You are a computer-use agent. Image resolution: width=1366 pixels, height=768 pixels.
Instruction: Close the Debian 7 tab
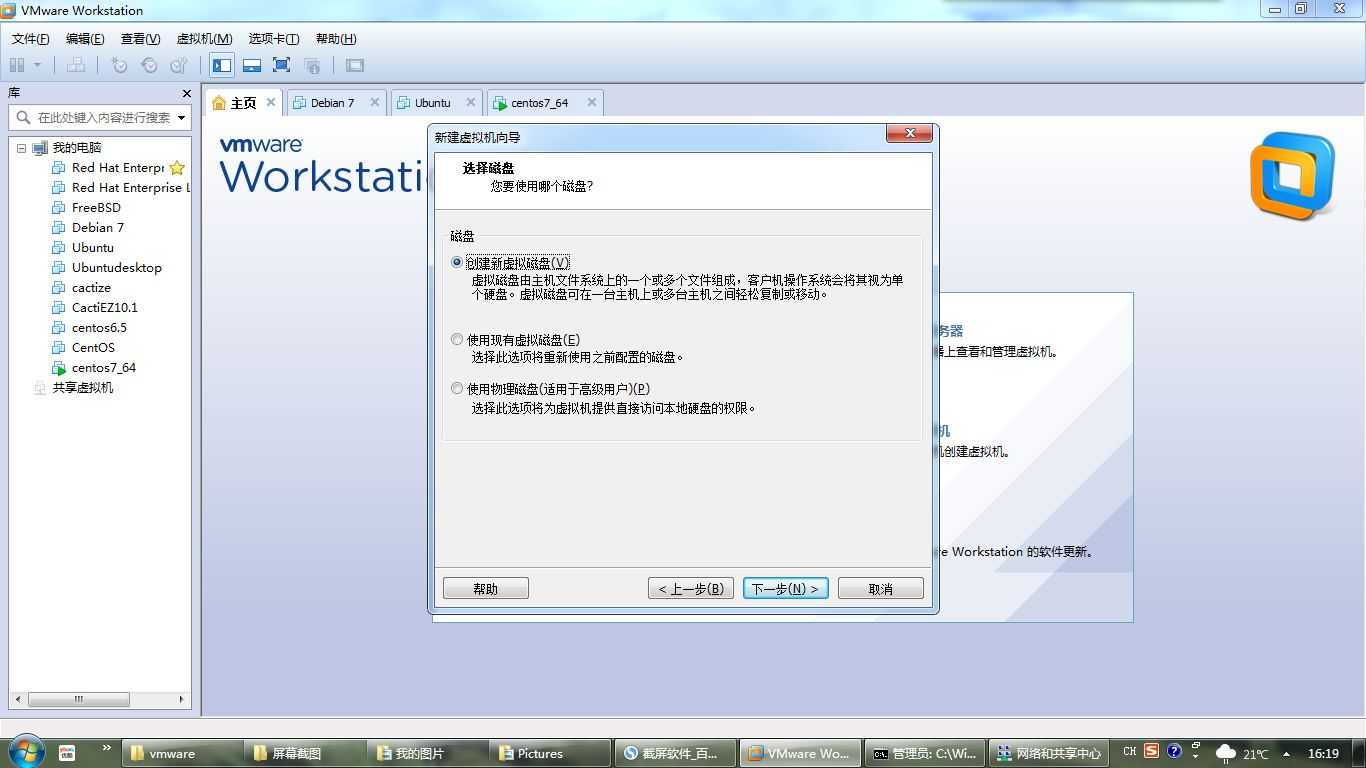tap(375, 102)
